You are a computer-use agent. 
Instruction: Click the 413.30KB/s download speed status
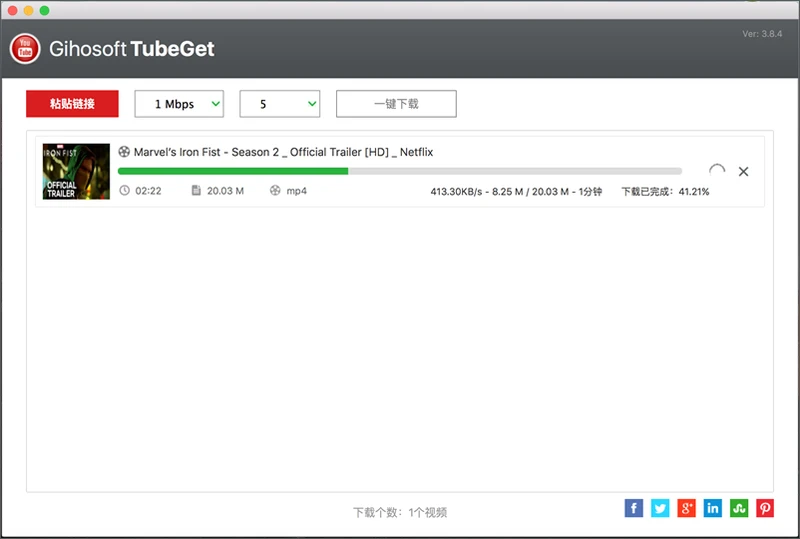click(x=516, y=192)
